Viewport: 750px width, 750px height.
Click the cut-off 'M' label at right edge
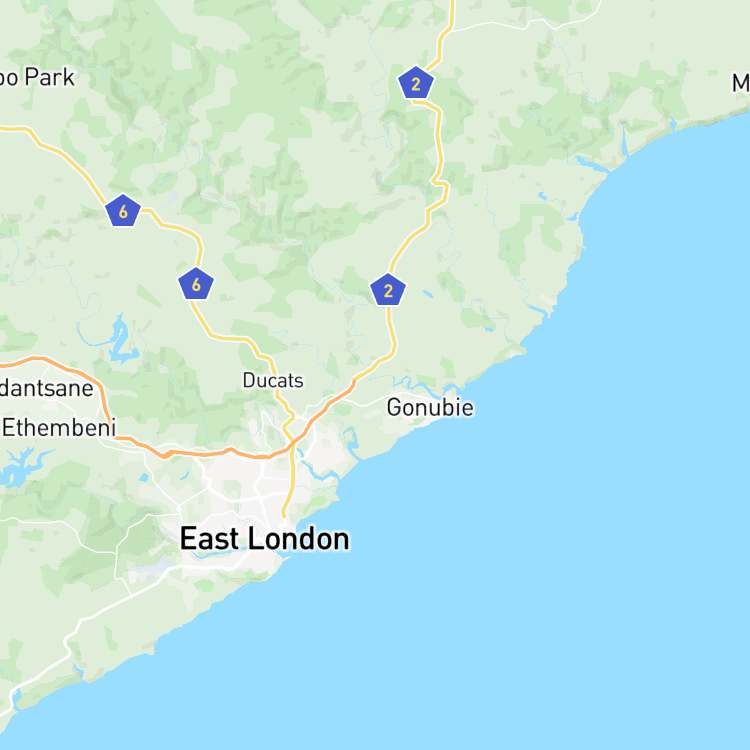(740, 83)
